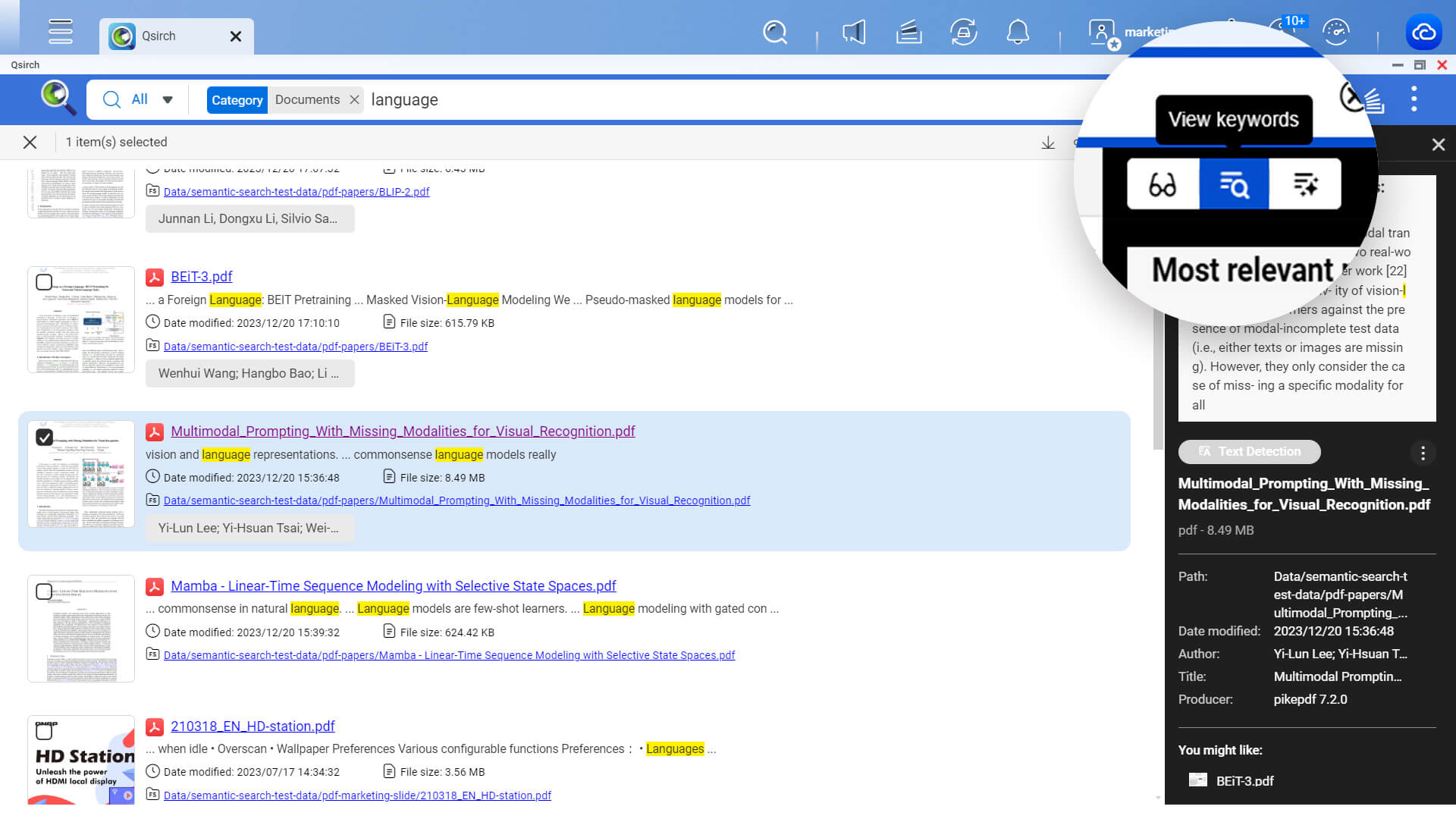
Task: Open the main hamburger menu
Action: point(60,32)
